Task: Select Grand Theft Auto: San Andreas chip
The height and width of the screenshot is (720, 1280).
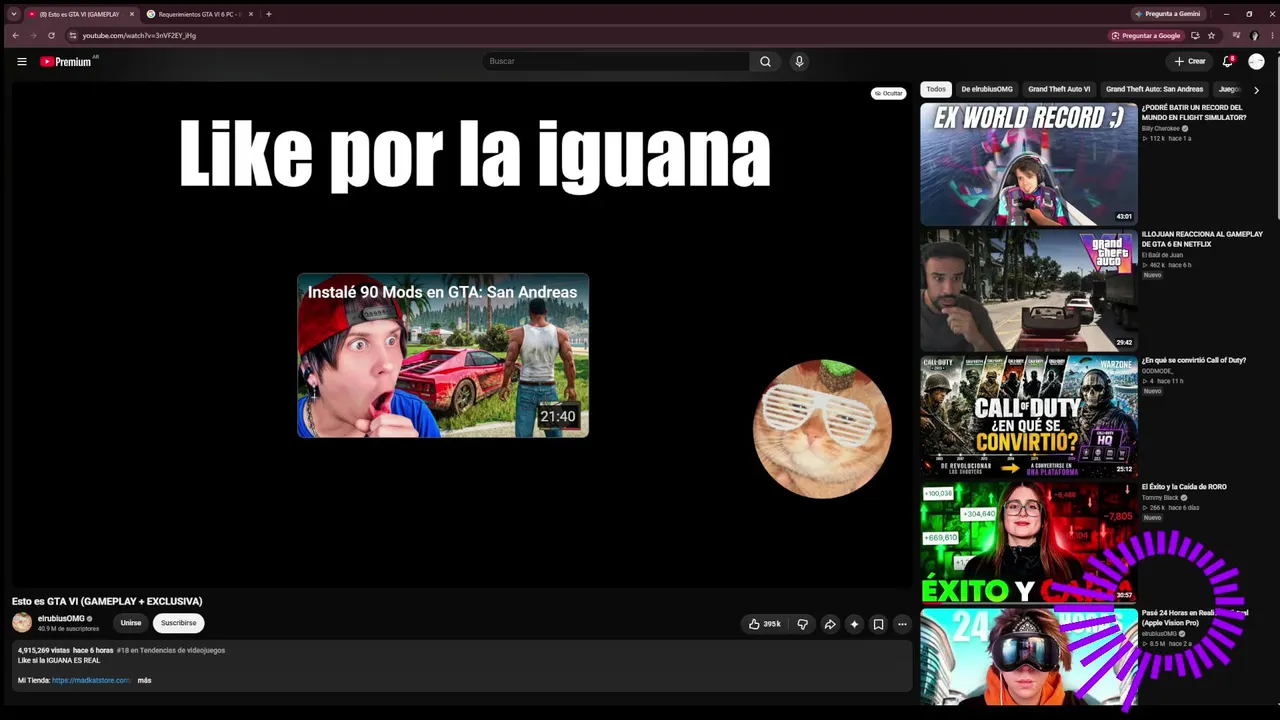Action: tap(1154, 89)
